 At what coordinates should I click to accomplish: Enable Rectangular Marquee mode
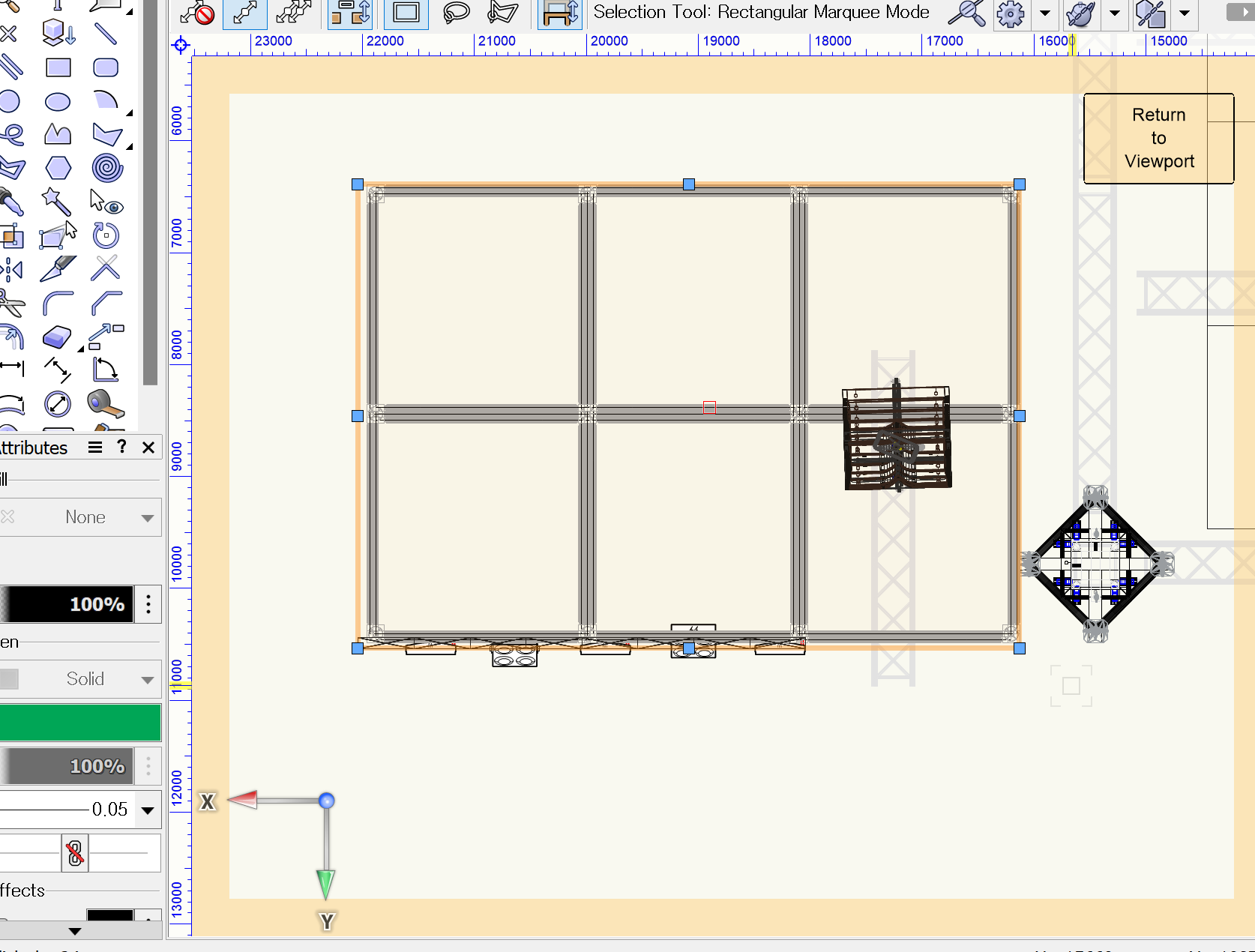tap(405, 12)
